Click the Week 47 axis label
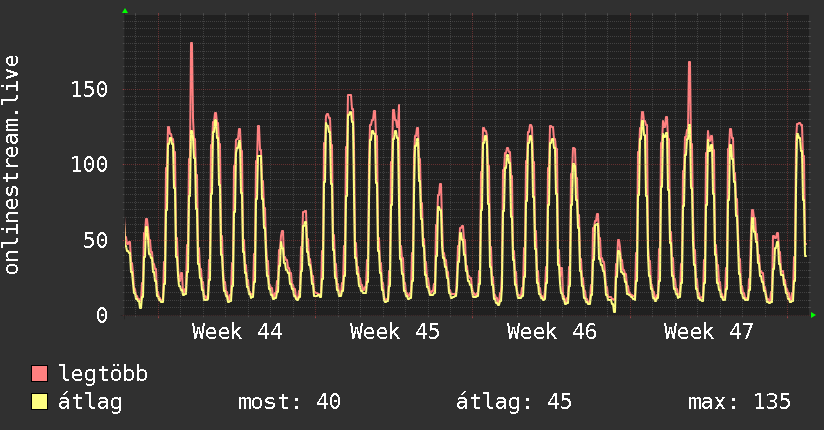 pyautogui.click(x=708, y=332)
